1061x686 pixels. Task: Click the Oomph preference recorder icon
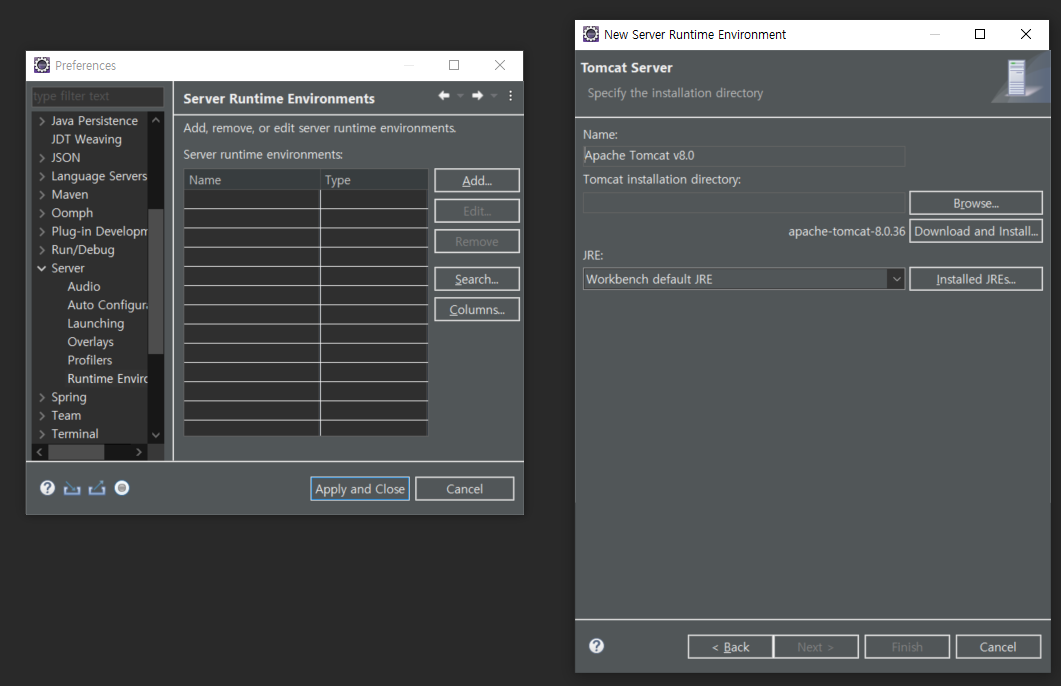122,488
